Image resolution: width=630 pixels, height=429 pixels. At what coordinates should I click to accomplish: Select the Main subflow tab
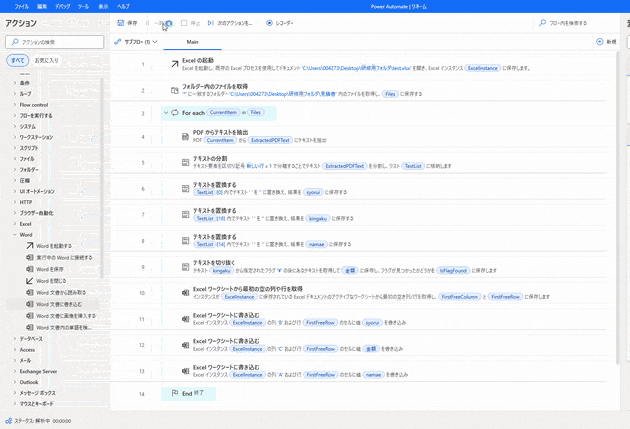192,42
